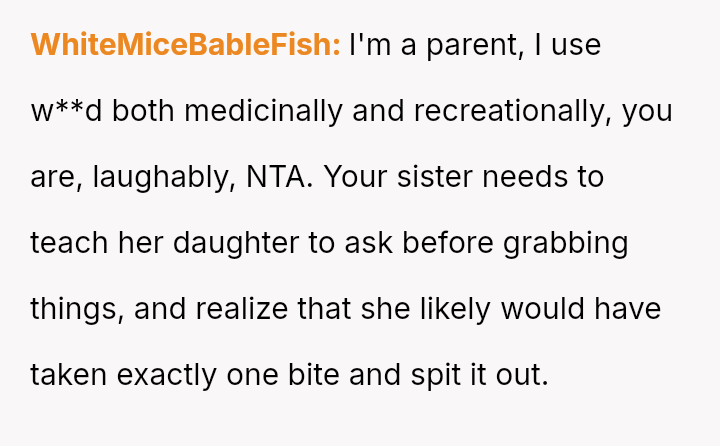Viewport: 720px width, 446px height.
Task: Click the censored word "w**d"
Action: (x=67, y=112)
